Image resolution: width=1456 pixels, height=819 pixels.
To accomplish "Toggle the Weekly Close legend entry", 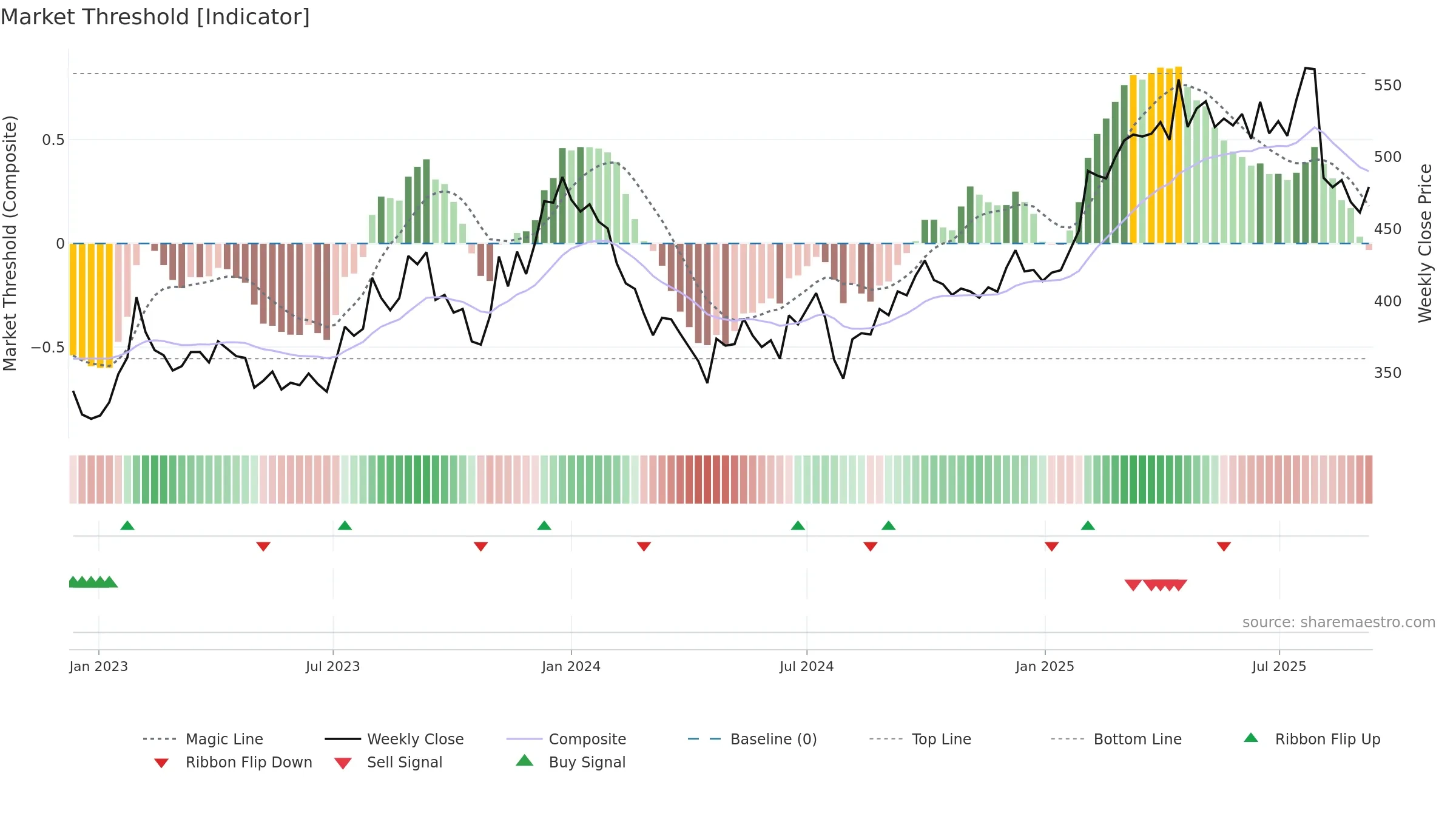I will pos(394,739).
